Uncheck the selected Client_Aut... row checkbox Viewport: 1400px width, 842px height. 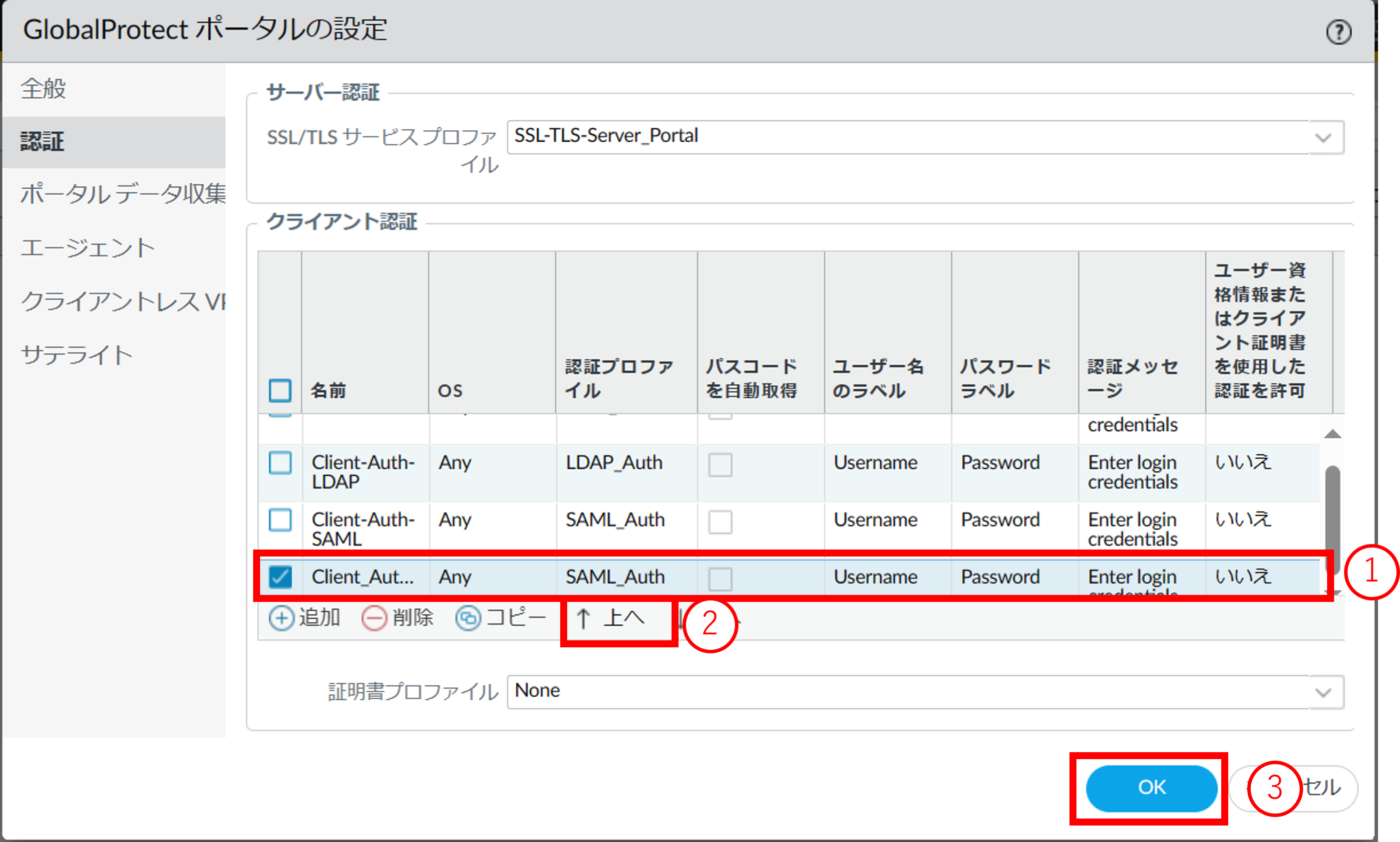(280, 577)
